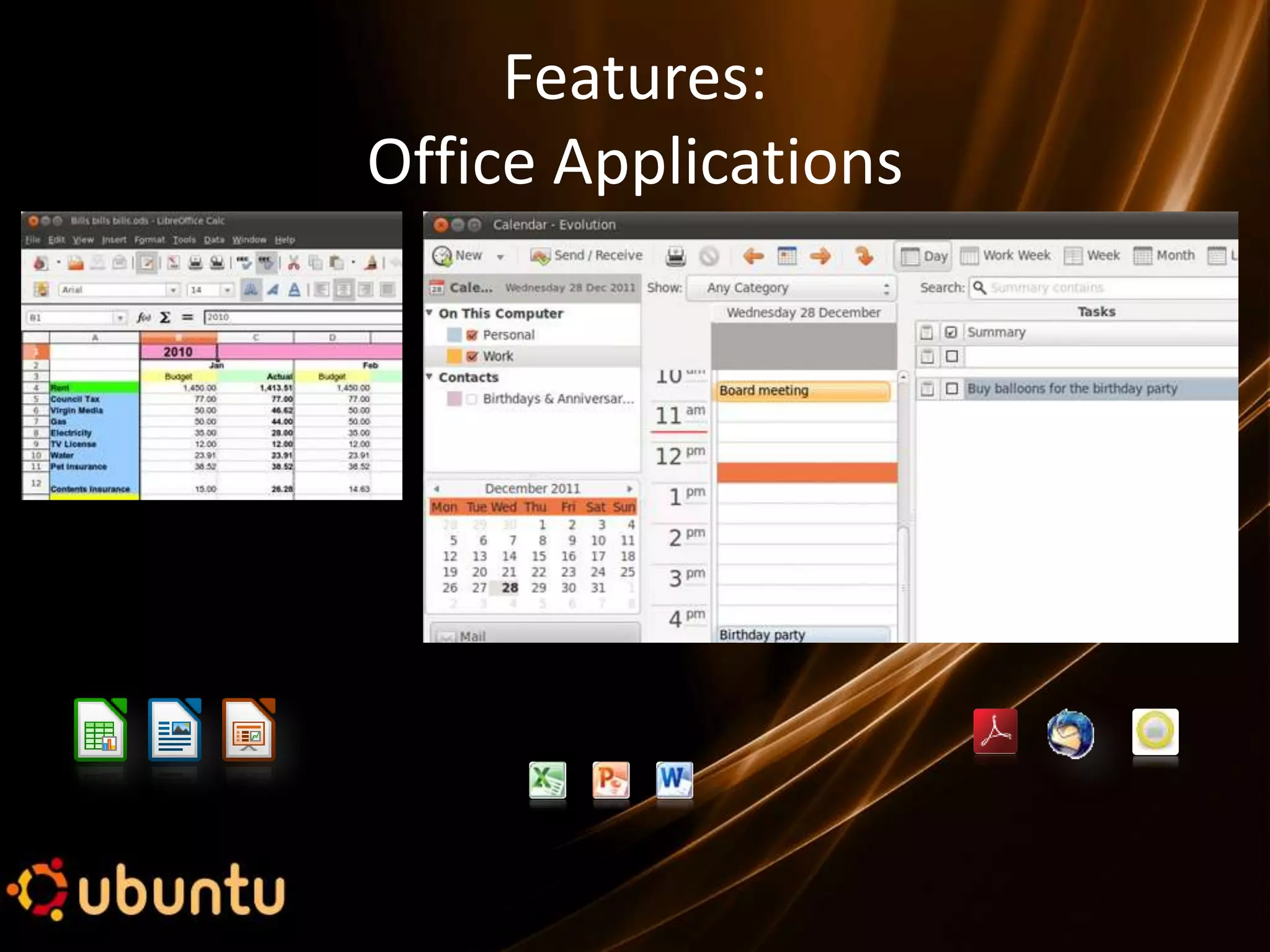Click the equals Function icon in Calc

(187, 317)
